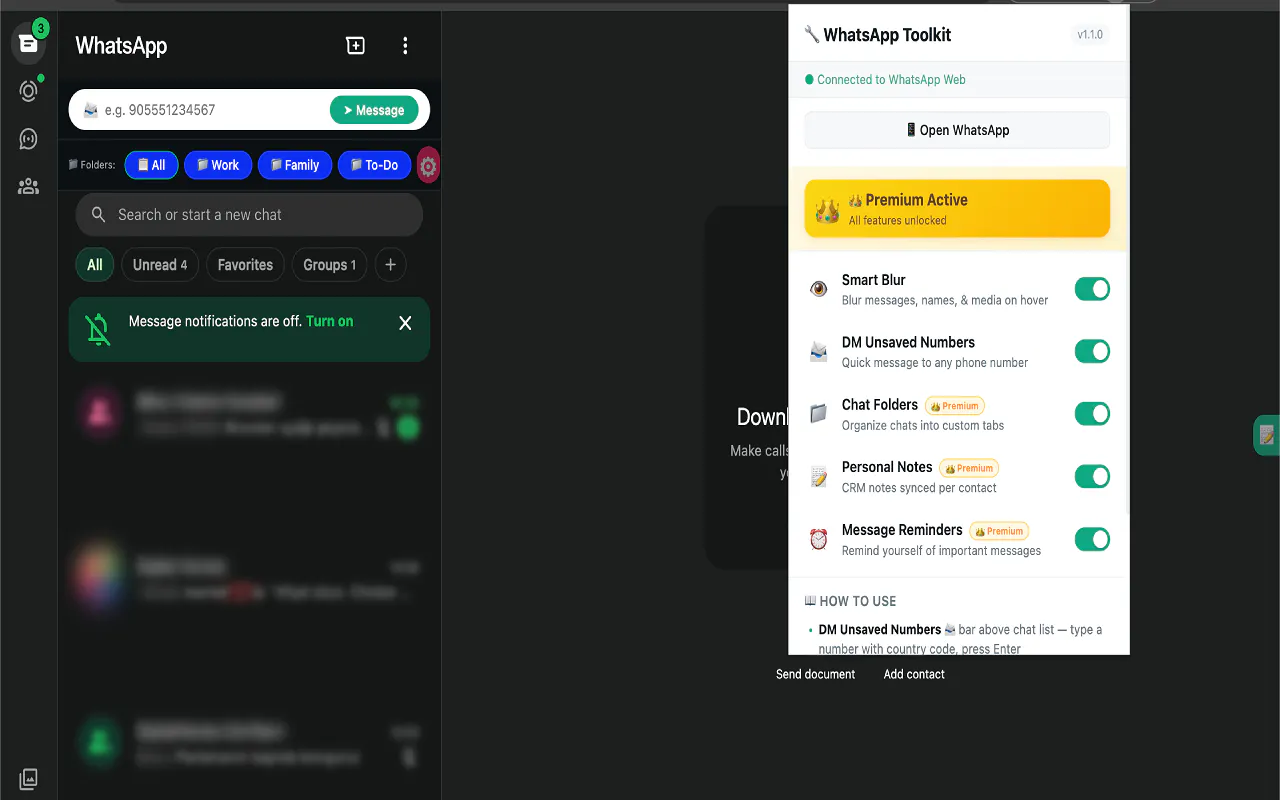The height and width of the screenshot is (800, 1280).
Task: Click the WhatsApp title in header
Action: pyautogui.click(x=121, y=45)
